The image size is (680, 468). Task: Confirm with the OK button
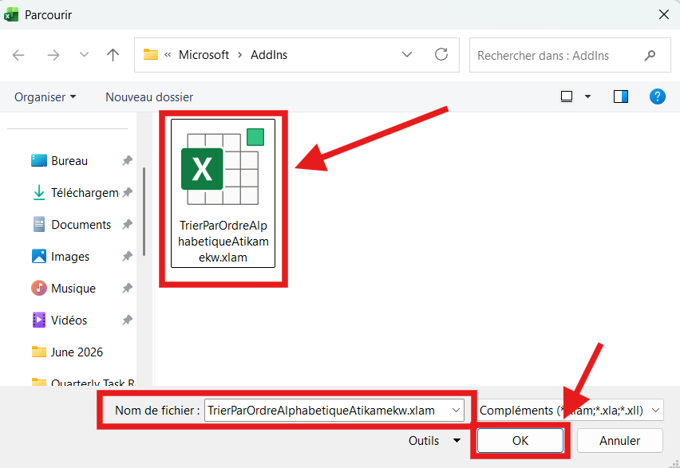(520, 441)
